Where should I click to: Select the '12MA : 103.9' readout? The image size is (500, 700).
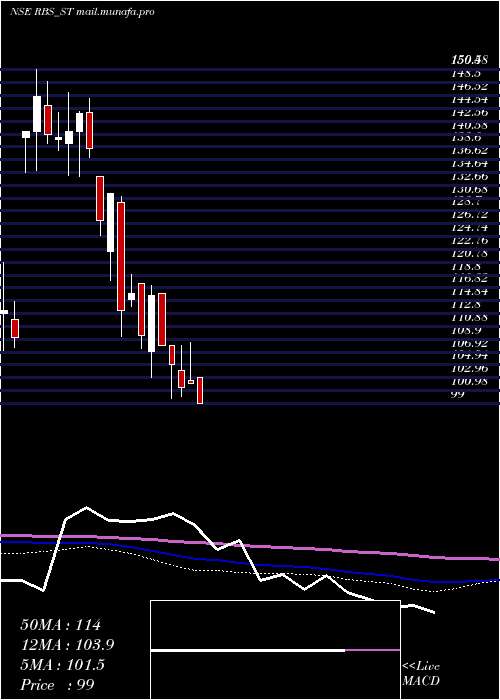67,645
